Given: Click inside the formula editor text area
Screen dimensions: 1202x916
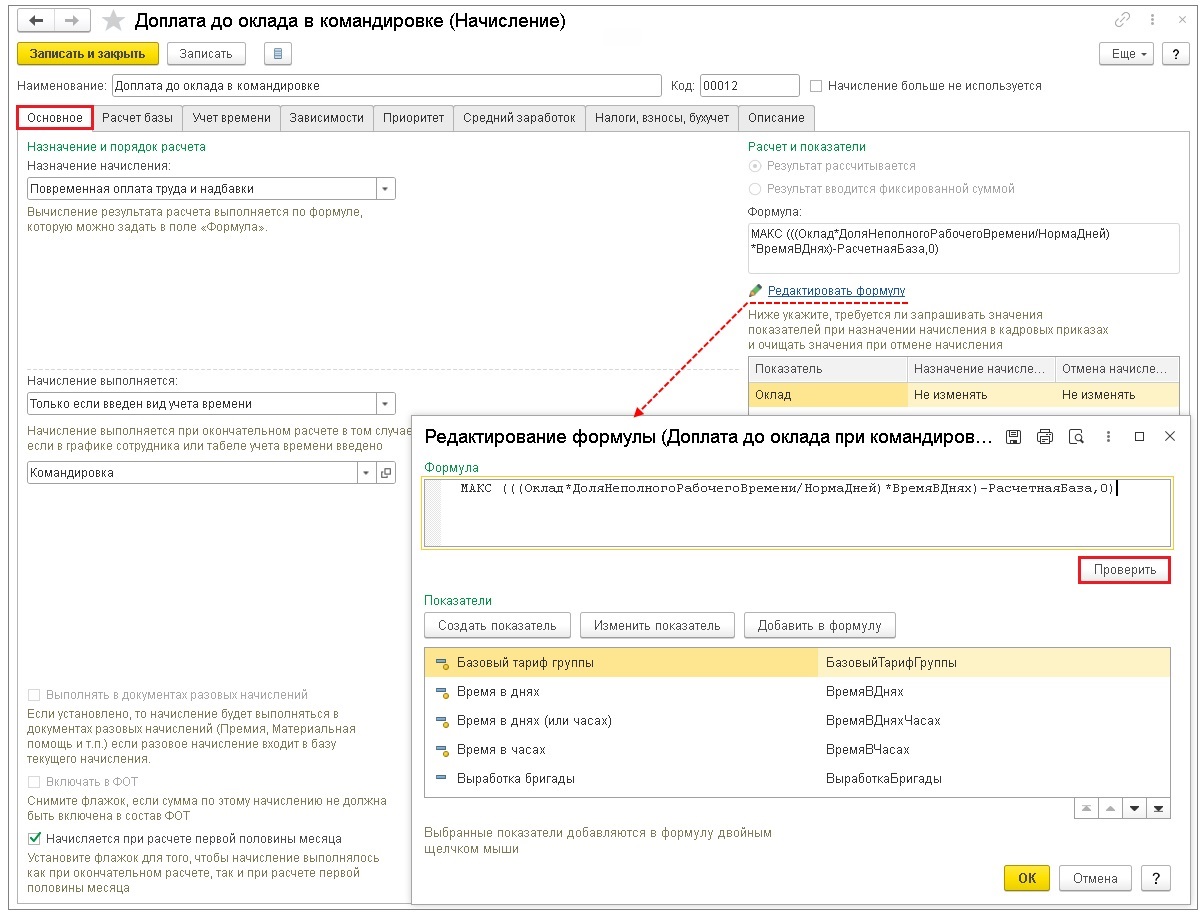Looking at the screenshot, I should 797,513.
